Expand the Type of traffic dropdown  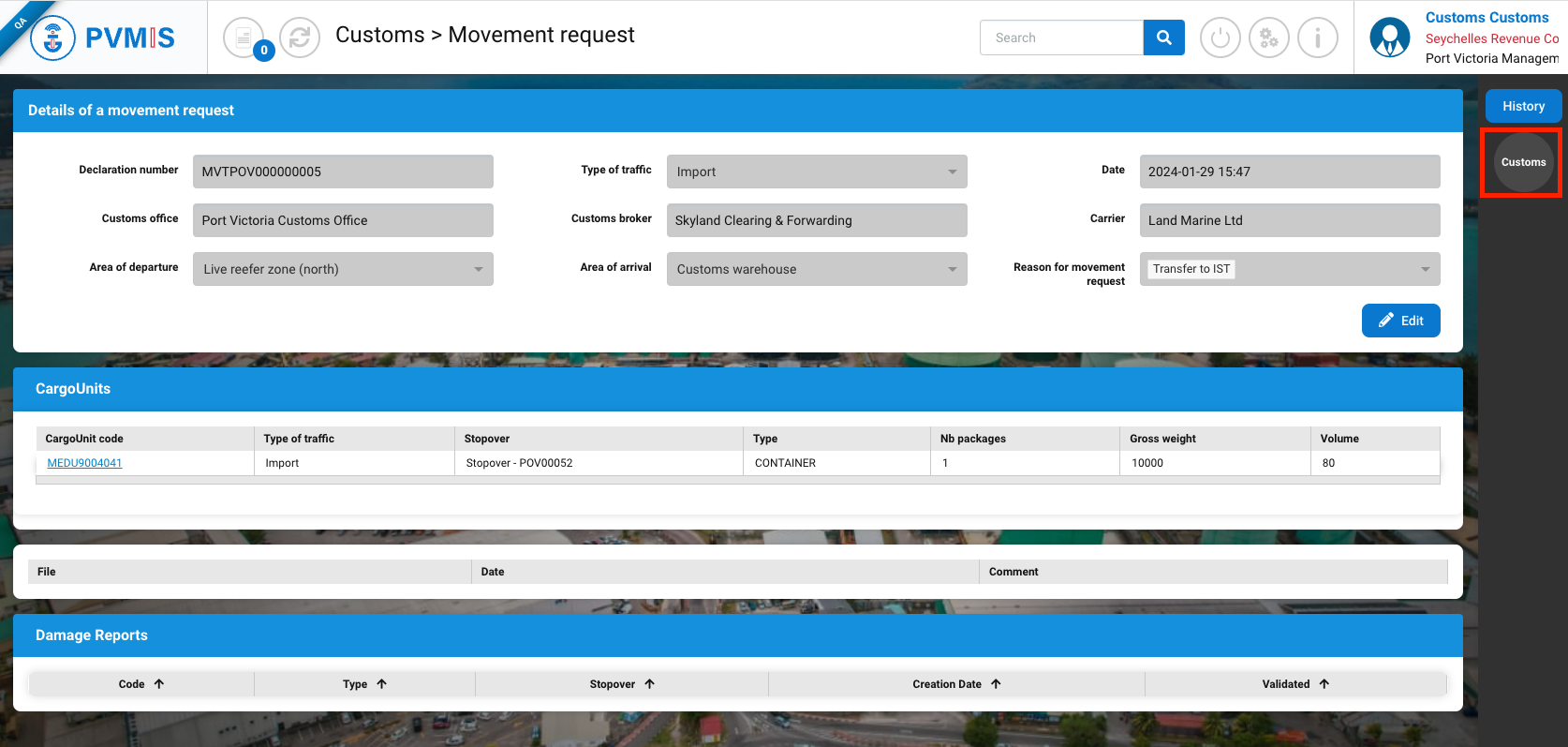[x=816, y=172]
